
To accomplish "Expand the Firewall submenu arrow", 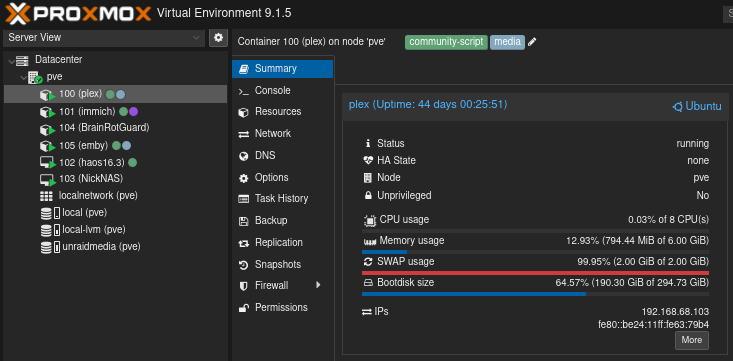I will (x=318, y=285).
